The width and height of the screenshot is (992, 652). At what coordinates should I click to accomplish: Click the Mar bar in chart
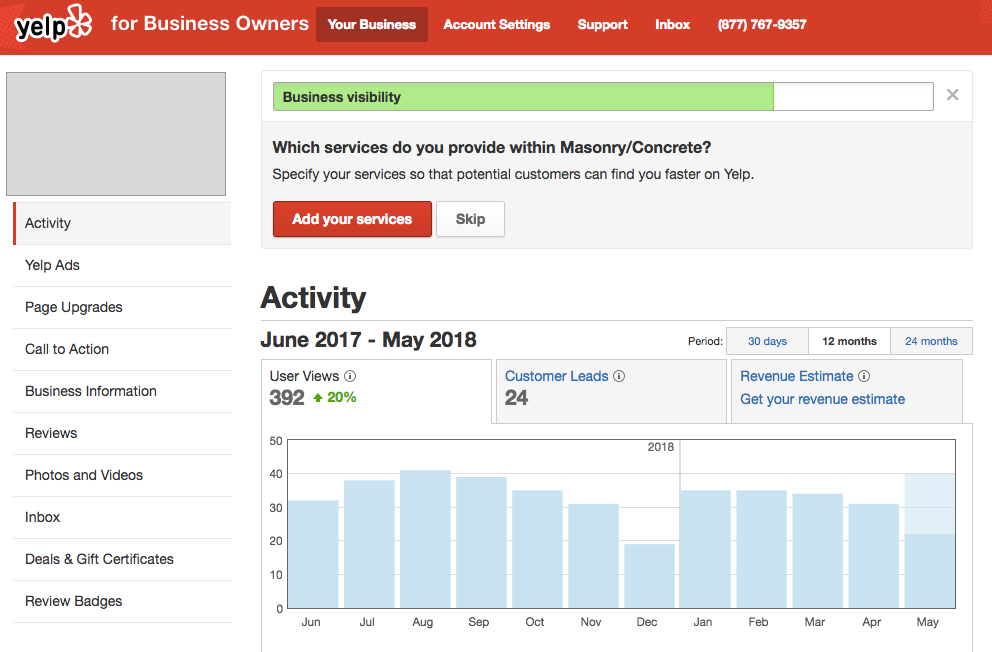tap(817, 551)
